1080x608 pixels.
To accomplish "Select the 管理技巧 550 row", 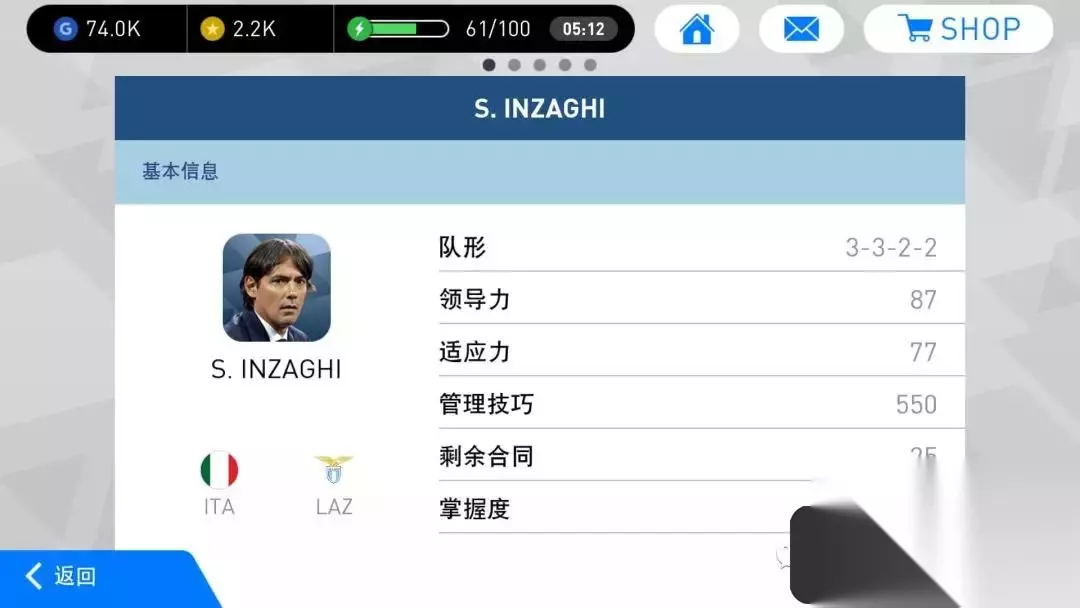I will [701, 403].
